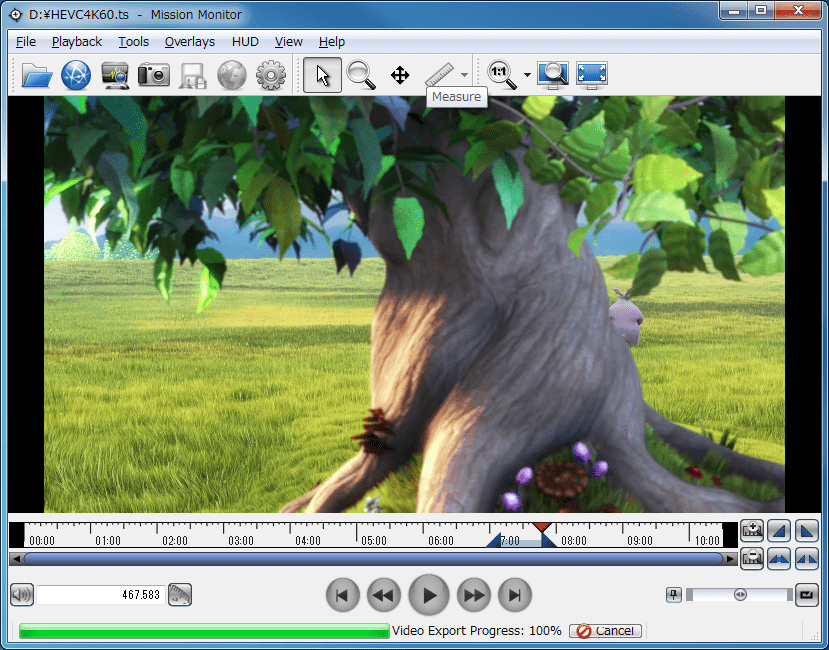This screenshot has width=829, height=650.
Task: Click the blue network globe icon
Action: click(x=76, y=75)
